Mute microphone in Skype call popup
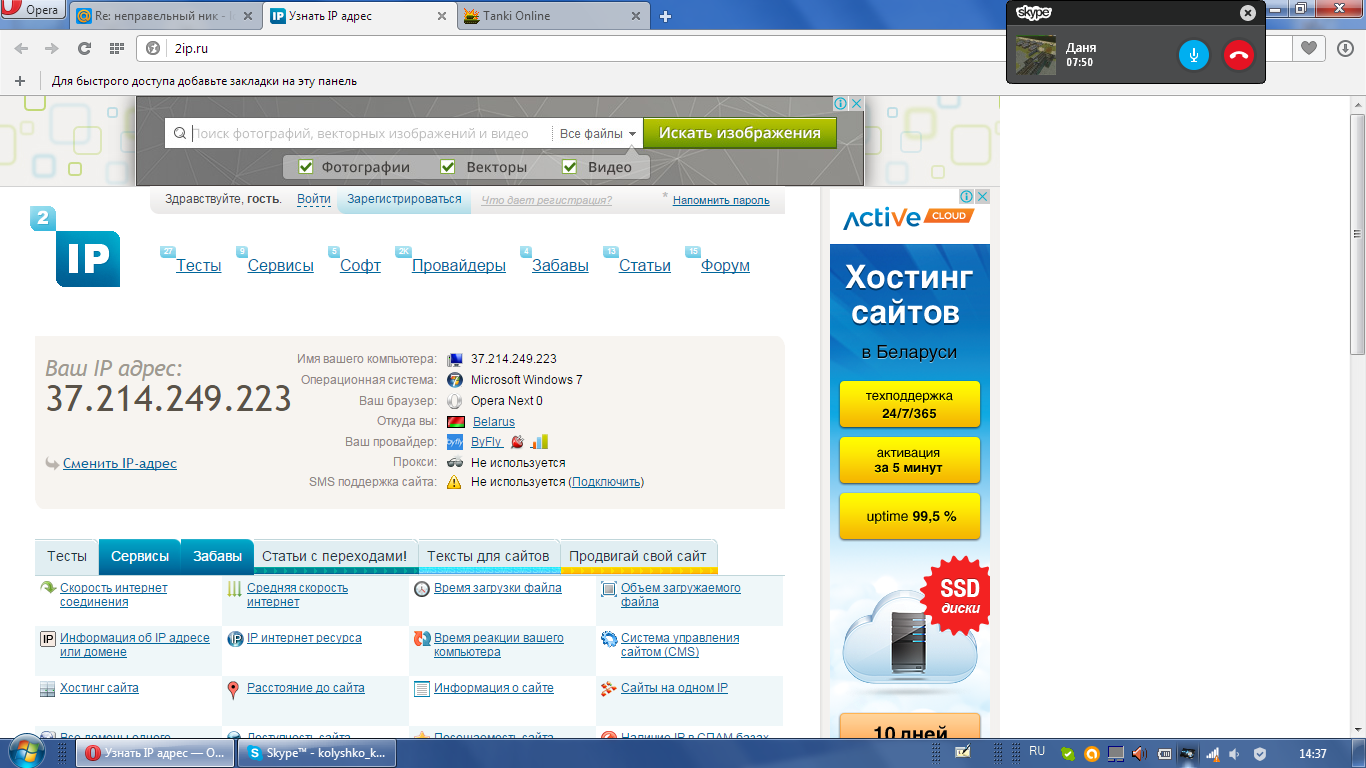This screenshot has width=1366, height=768. tap(1194, 55)
